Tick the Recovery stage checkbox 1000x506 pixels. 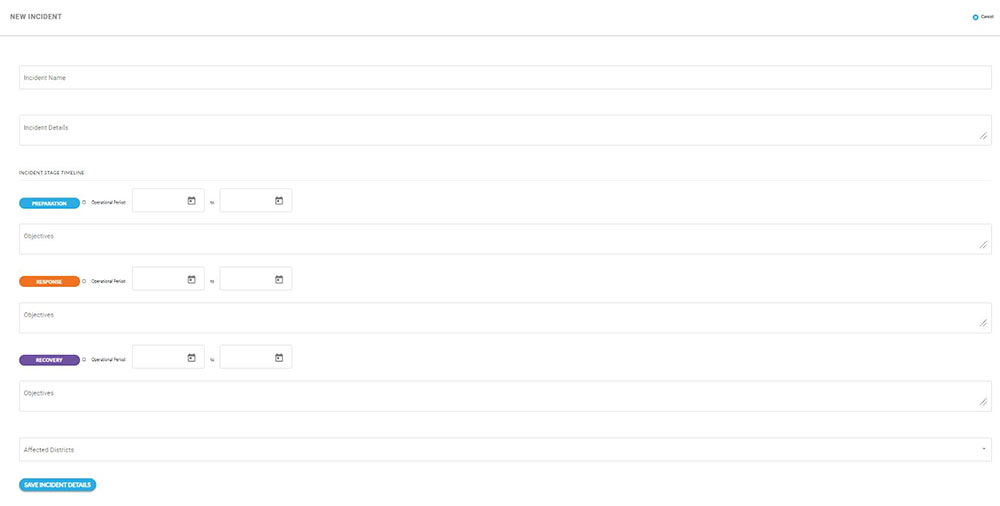84,359
